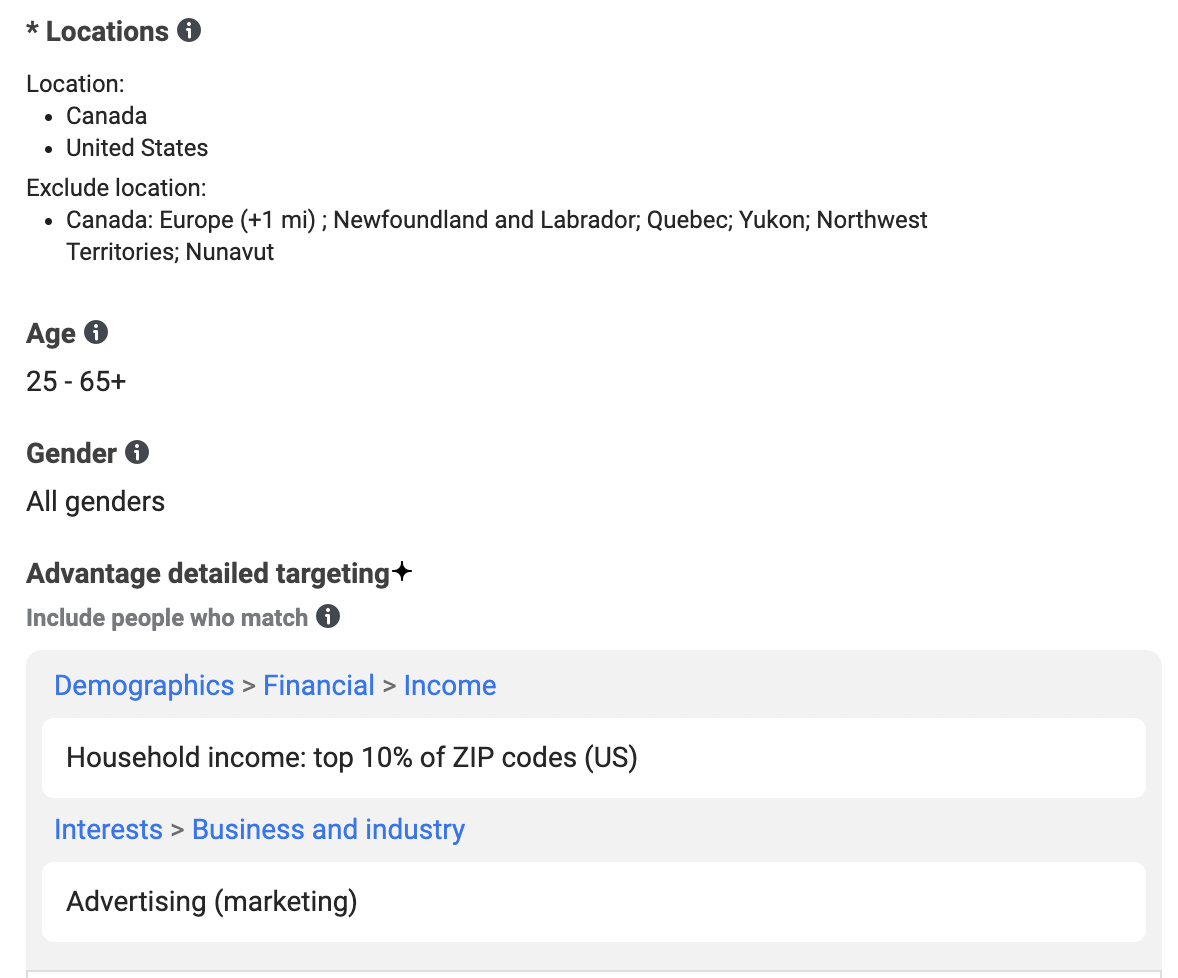This screenshot has width=1178, height=978.
Task: Click the excluded Canada regions entry
Action: click(x=497, y=236)
